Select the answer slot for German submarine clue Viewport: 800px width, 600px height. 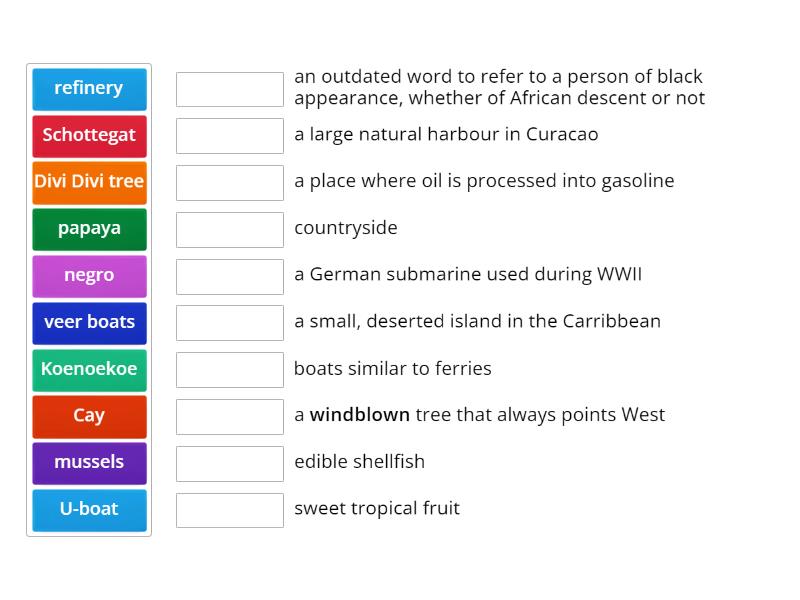(229, 276)
